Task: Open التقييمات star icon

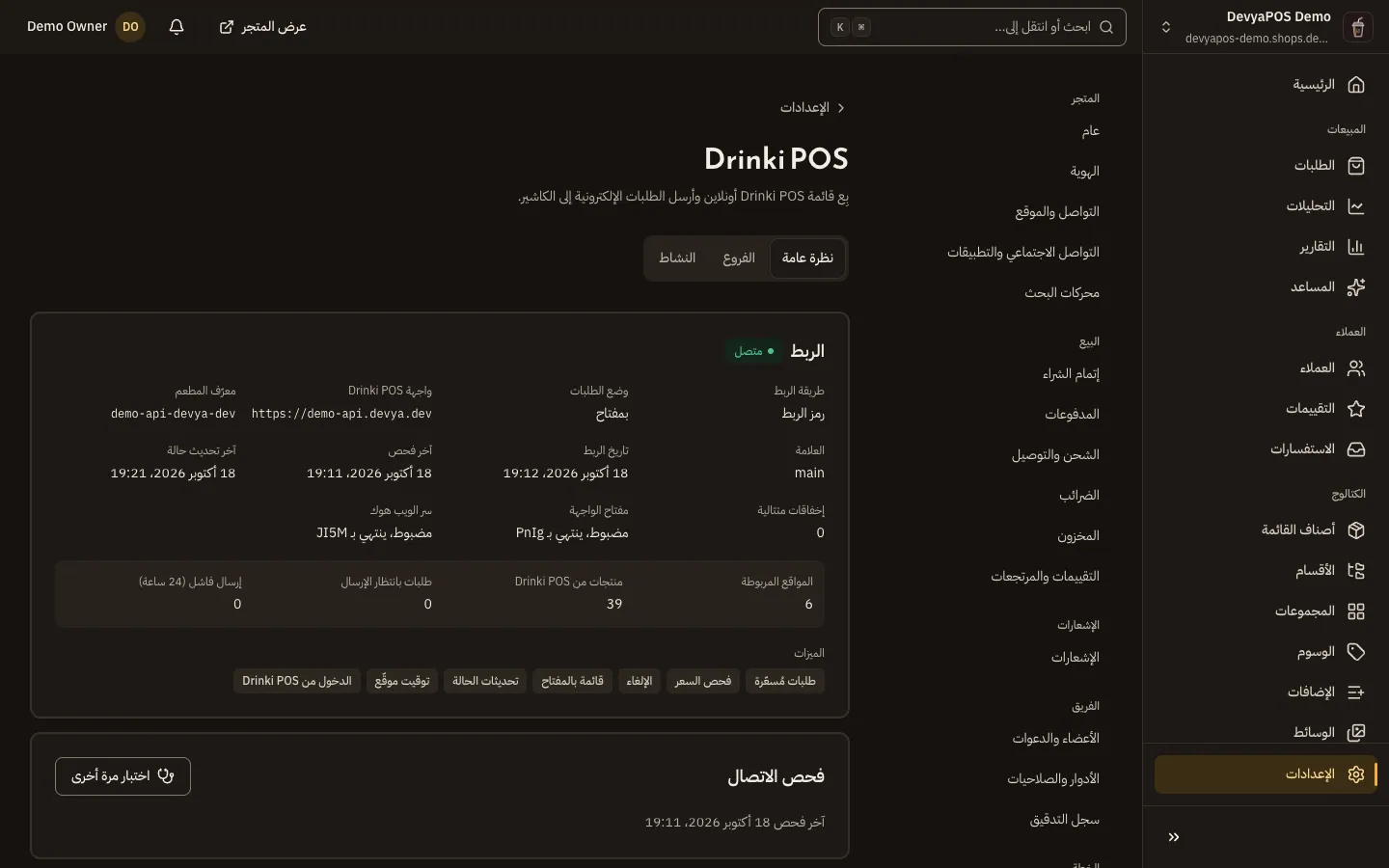Action: pyautogui.click(x=1355, y=409)
